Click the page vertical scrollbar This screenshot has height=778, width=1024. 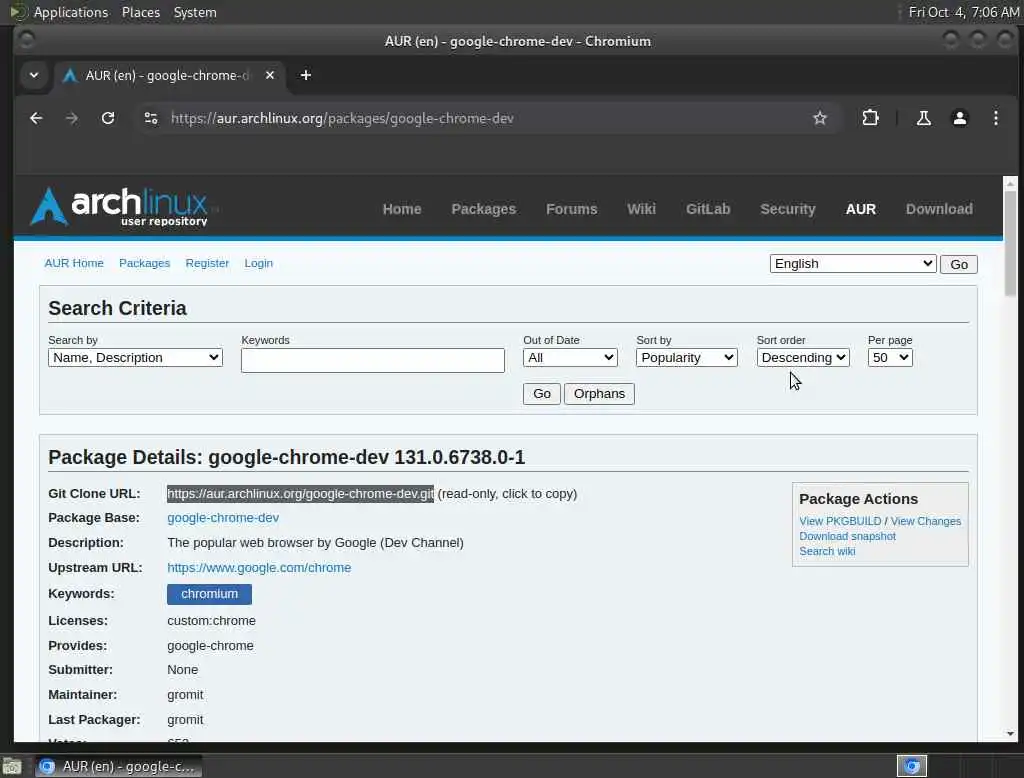(x=1010, y=242)
